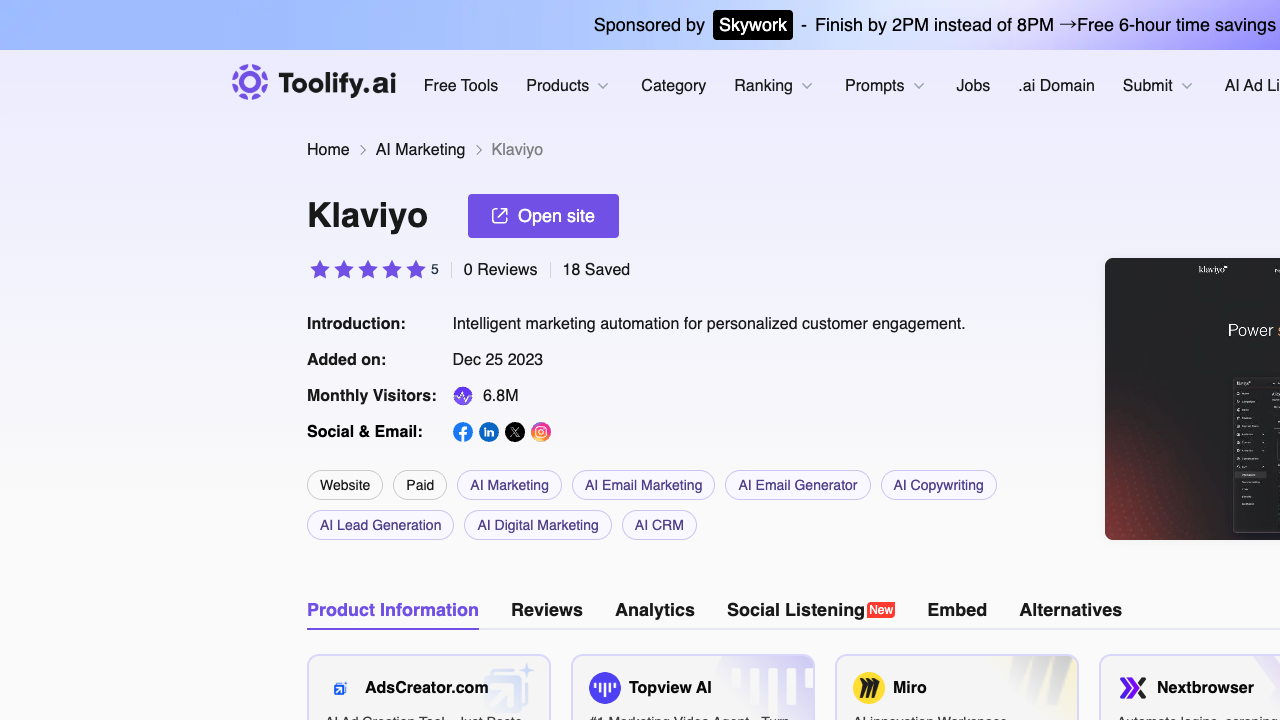Select the Paid tag
The width and height of the screenshot is (1280, 720).
[x=420, y=485]
